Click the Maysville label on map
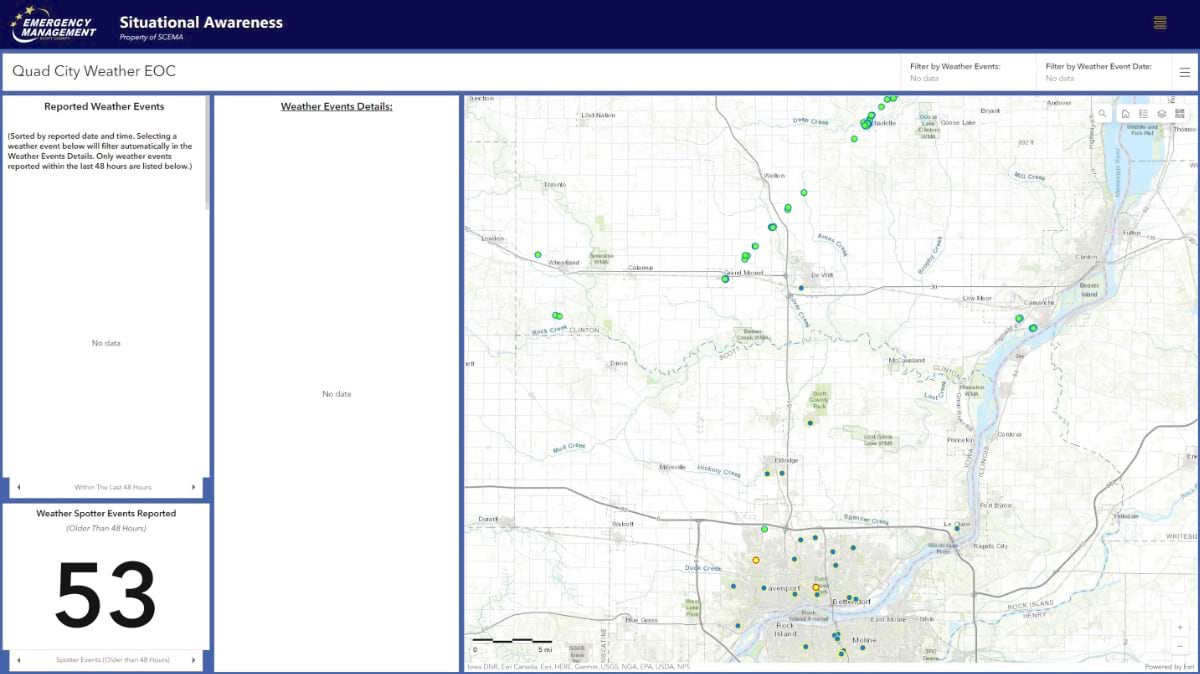 tap(673, 467)
